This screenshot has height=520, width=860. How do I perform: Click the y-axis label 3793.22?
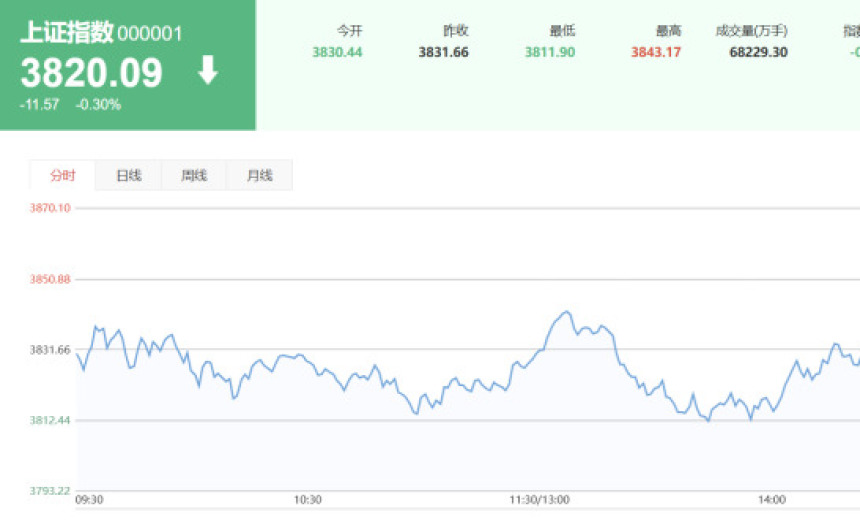coord(50,490)
